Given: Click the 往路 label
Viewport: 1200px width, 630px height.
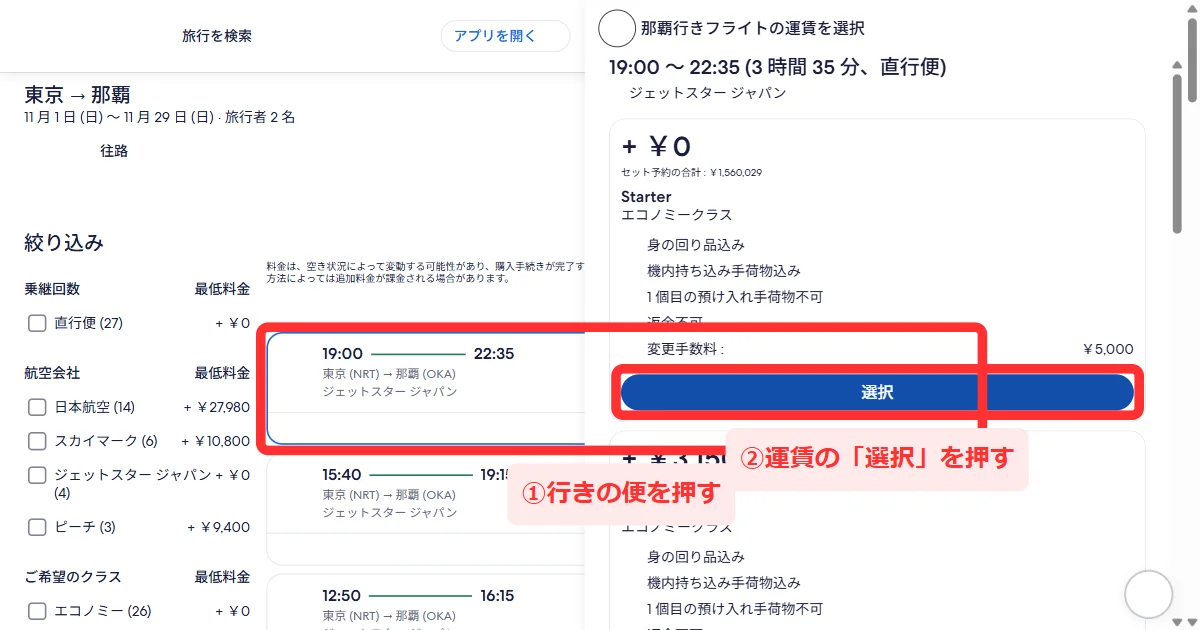Looking at the screenshot, I should point(114,151).
